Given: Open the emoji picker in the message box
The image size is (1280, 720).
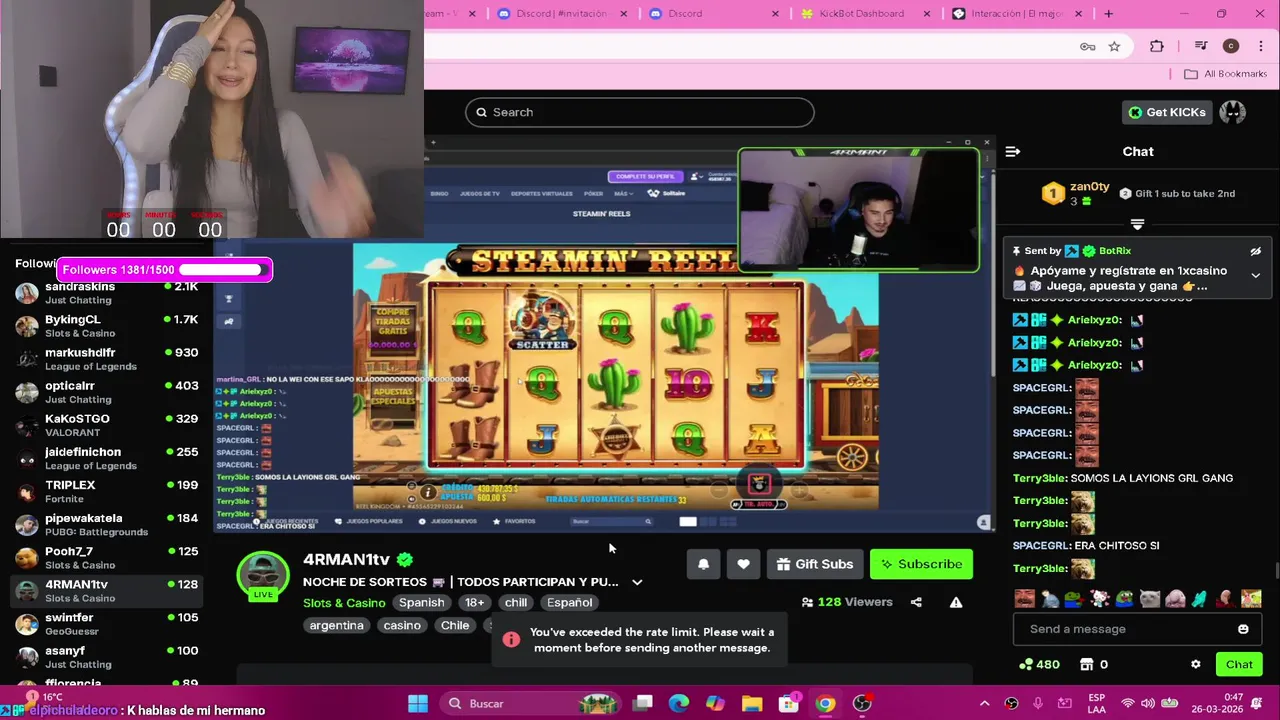Looking at the screenshot, I should tap(1243, 629).
